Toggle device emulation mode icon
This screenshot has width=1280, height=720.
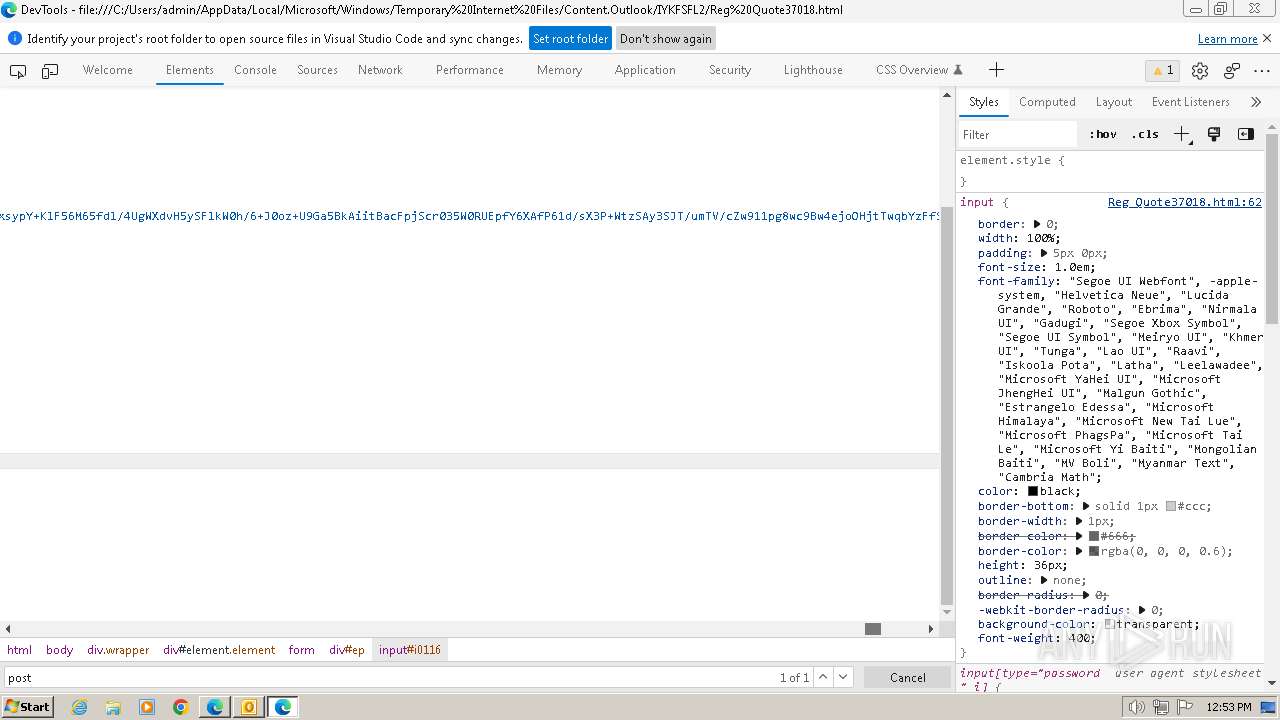(49, 70)
